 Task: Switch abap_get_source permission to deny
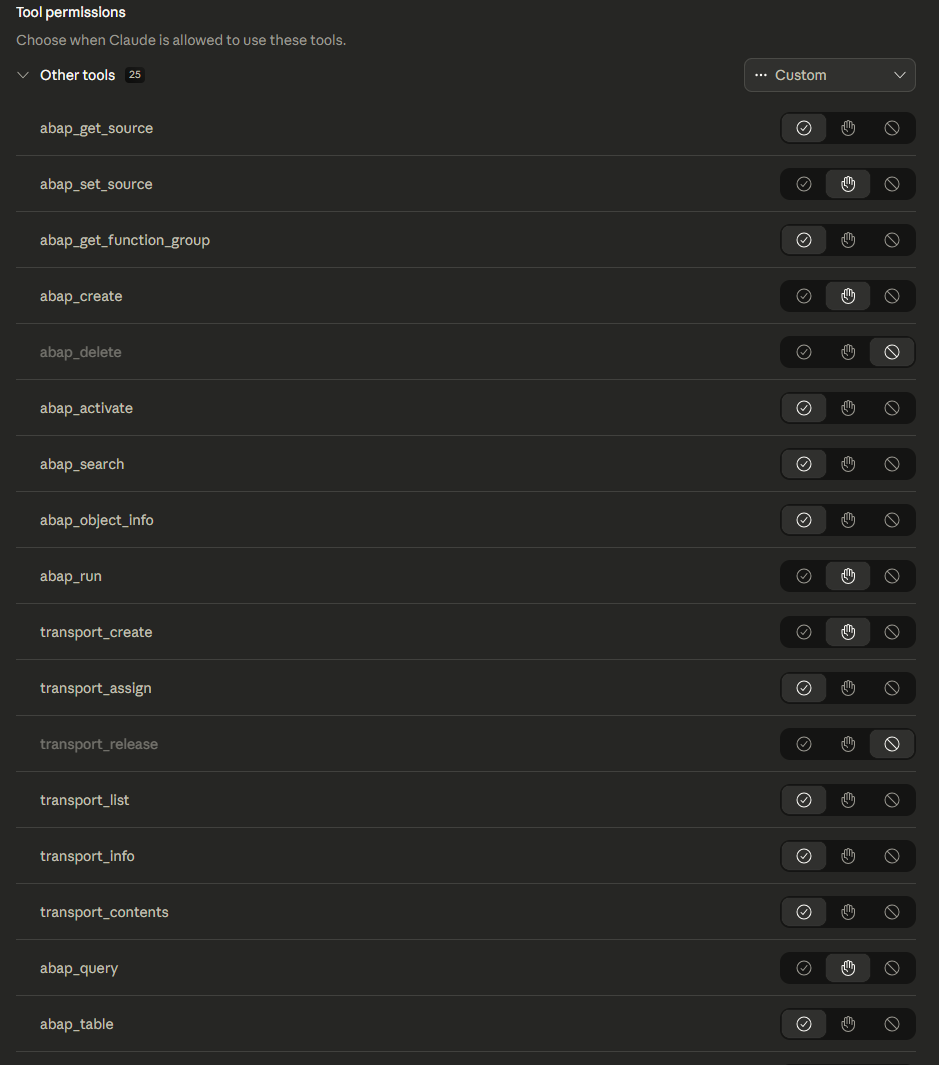pos(892,128)
